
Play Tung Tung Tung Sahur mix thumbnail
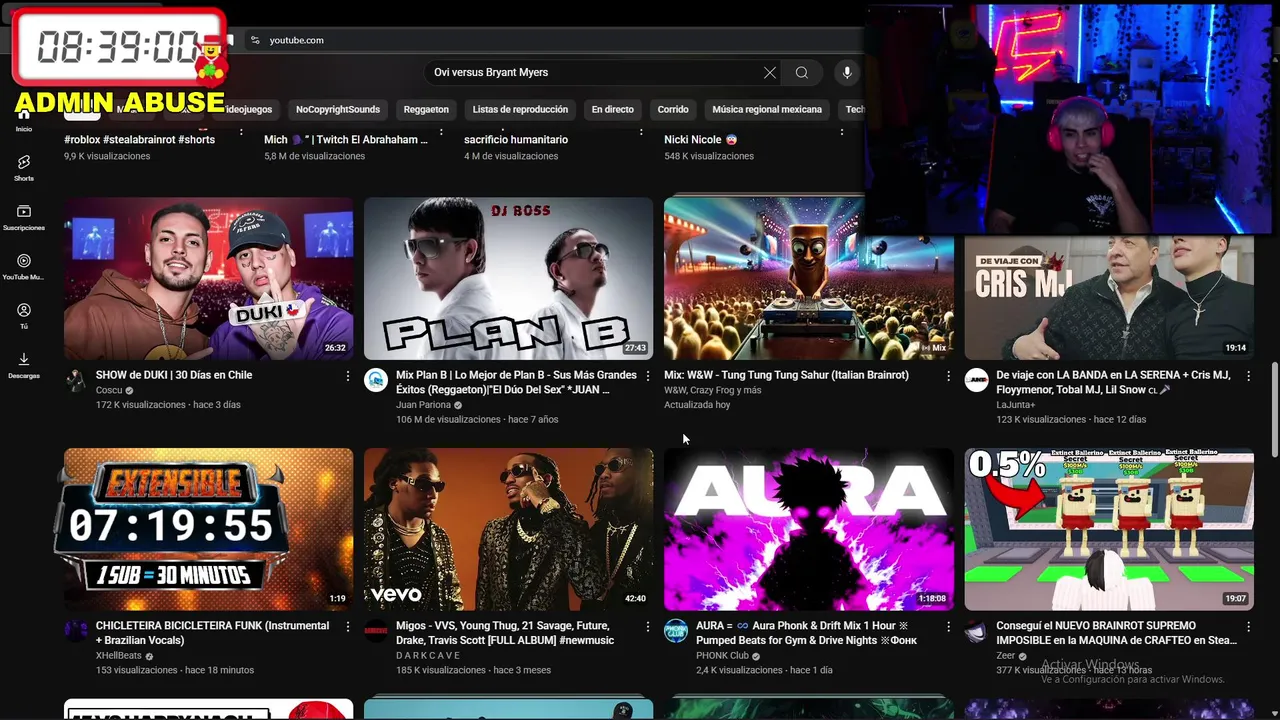pyautogui.click(x=808, y=278)
